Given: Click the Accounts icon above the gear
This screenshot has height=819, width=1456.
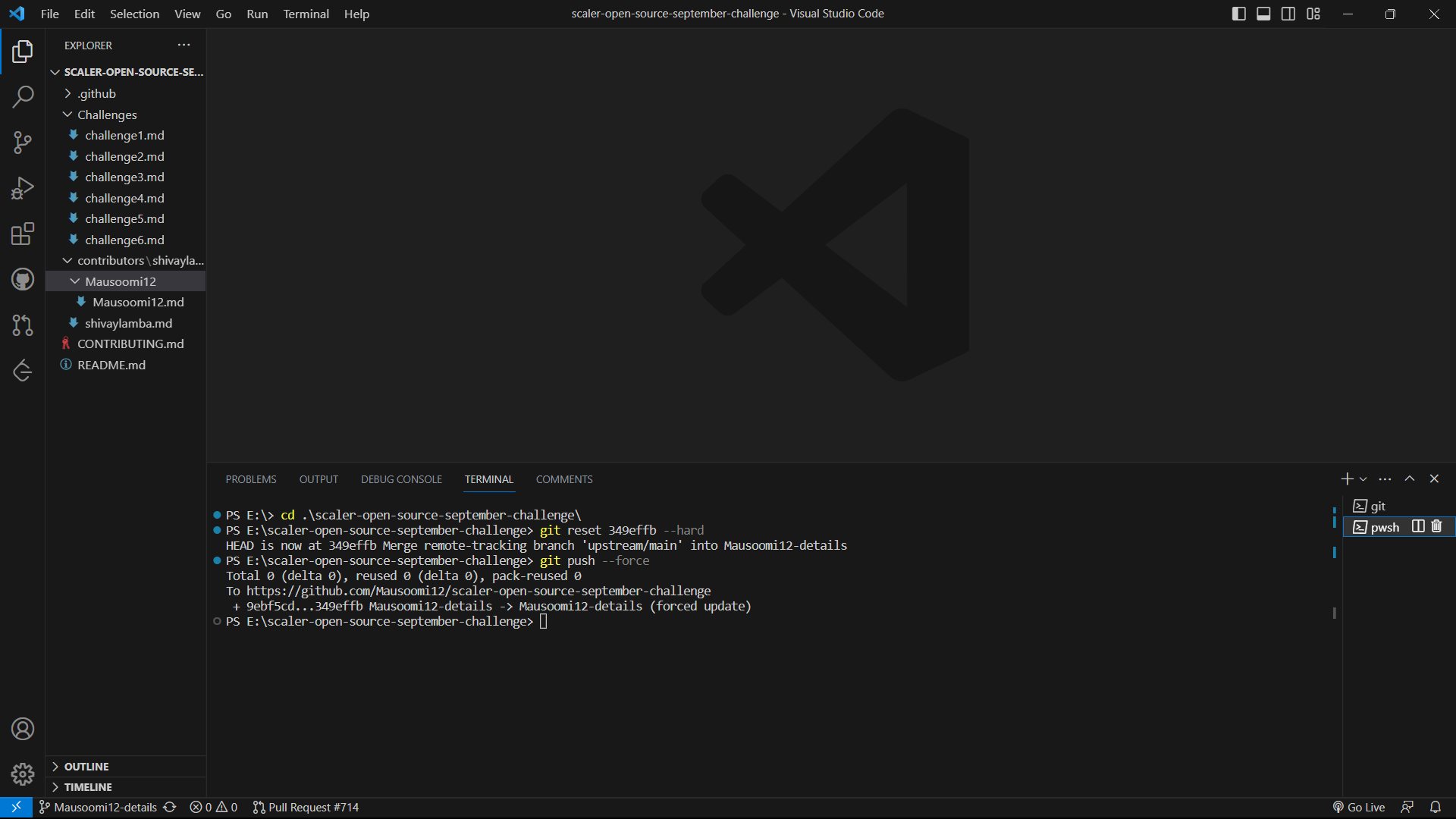Looking at the screenshot, I should 23,729.
